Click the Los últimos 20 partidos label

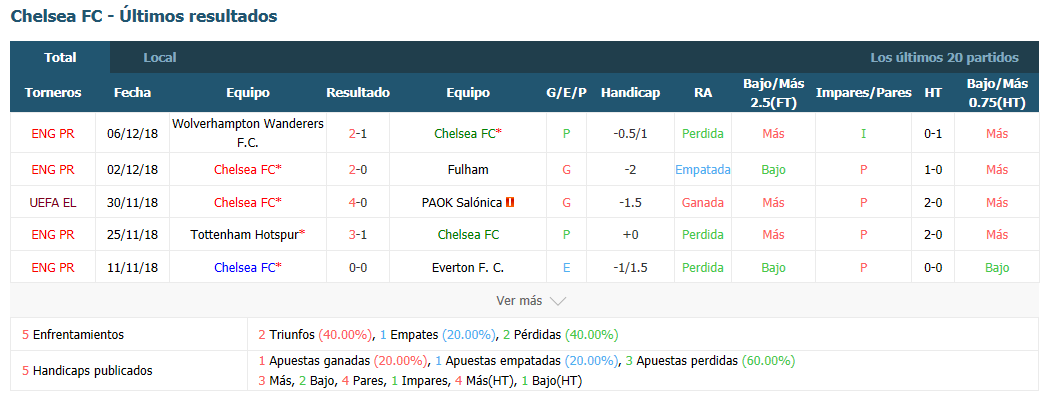click(944, 58)
